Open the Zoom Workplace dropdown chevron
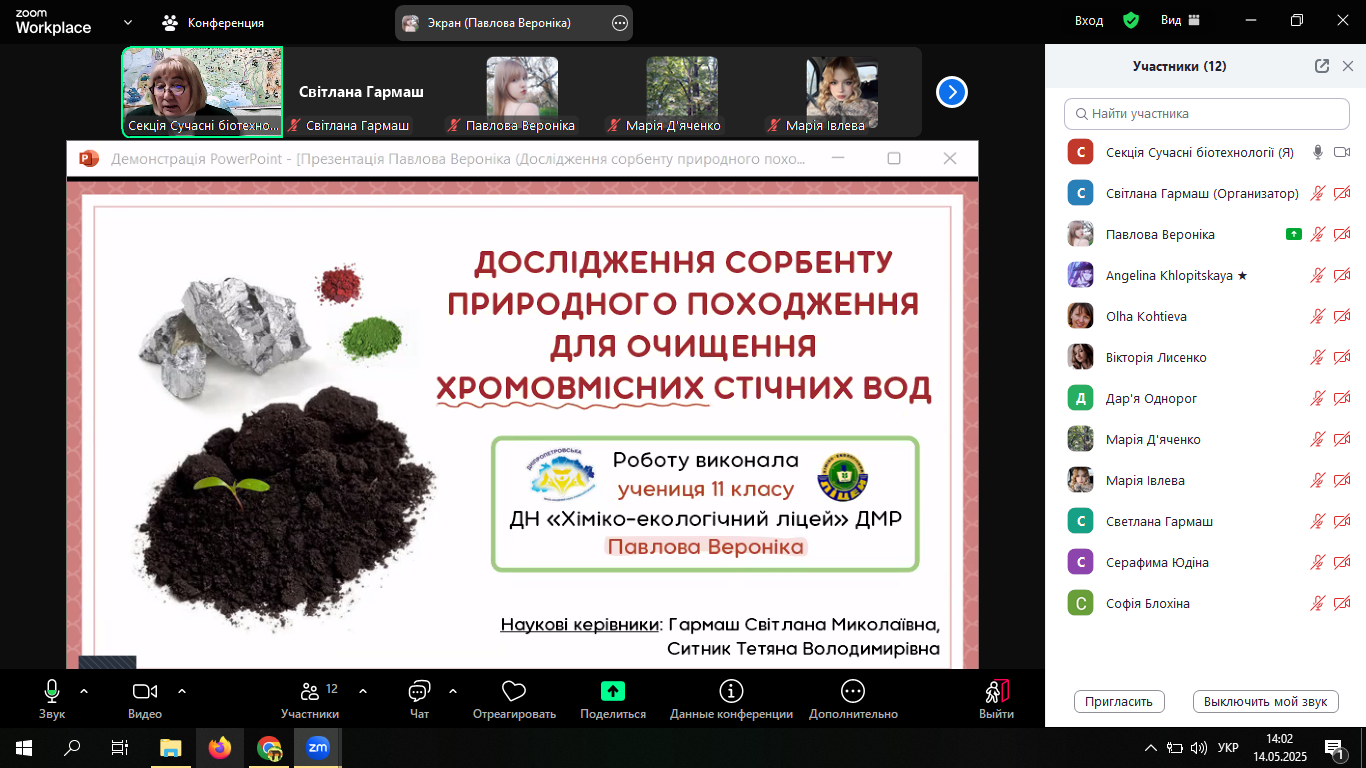This screenshot has width=1366, height=768. [x=127, y=22]
